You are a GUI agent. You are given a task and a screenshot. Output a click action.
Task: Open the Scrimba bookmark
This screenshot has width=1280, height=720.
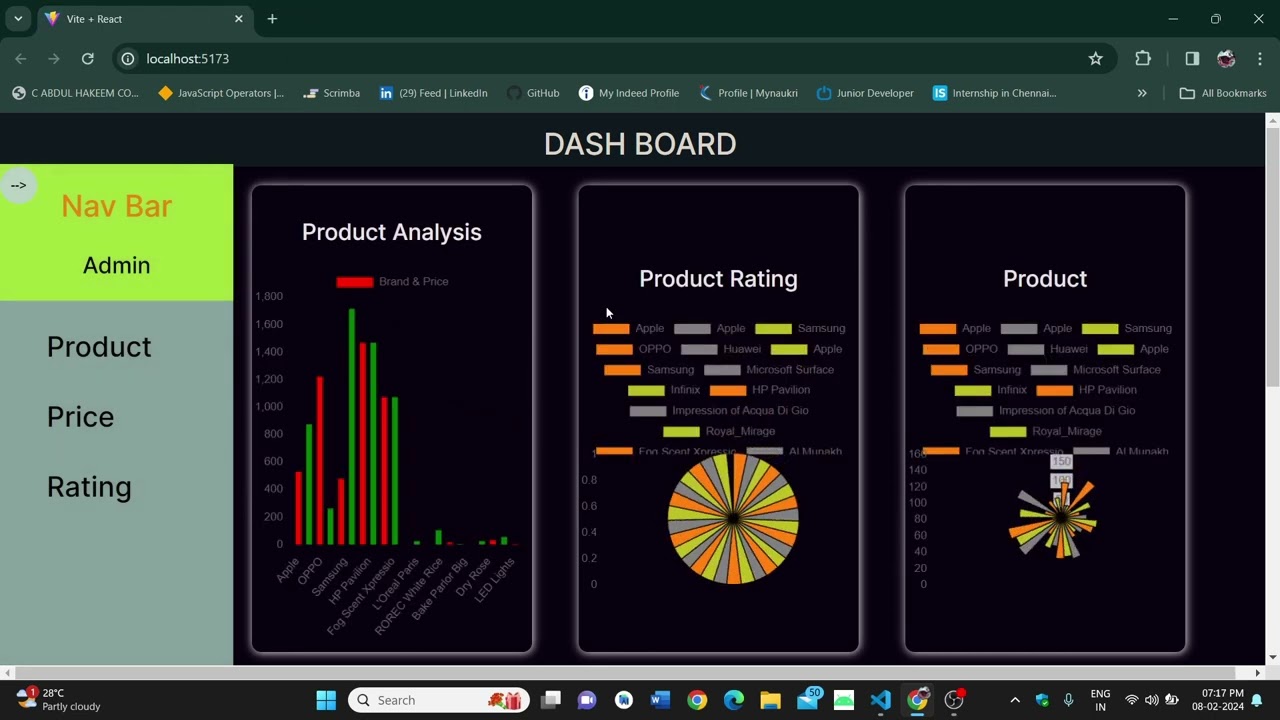point(330,93)
